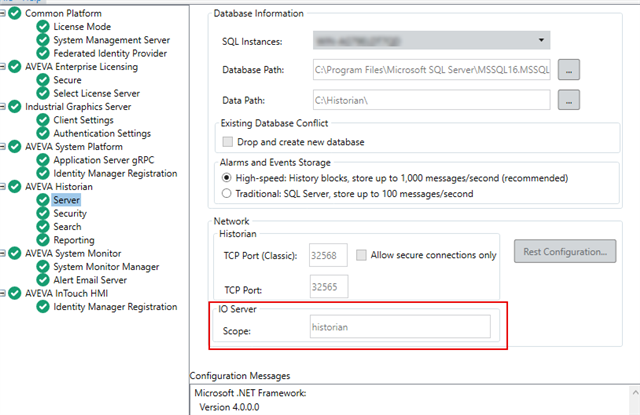Image resolution: width=640 pixels, height=415 pixels.
Task: Collapse the Common Platform tree node
Action: point(2,13)
